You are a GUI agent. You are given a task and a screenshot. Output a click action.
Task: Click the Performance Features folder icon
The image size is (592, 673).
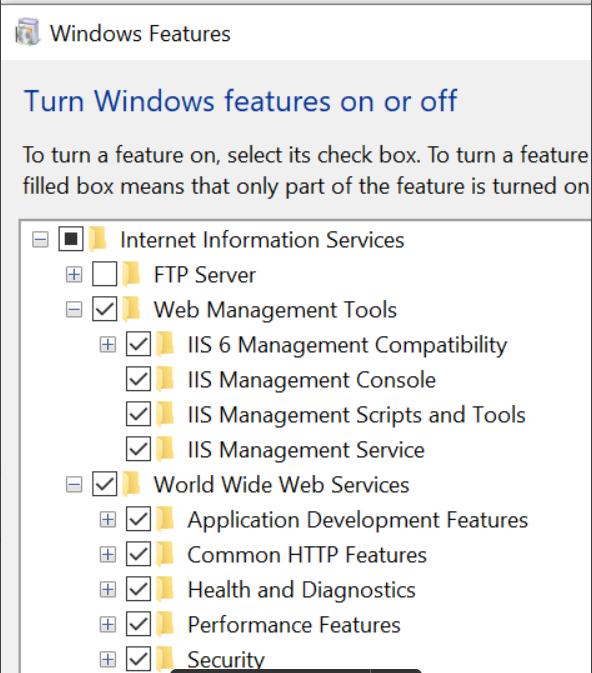[165, 625]
